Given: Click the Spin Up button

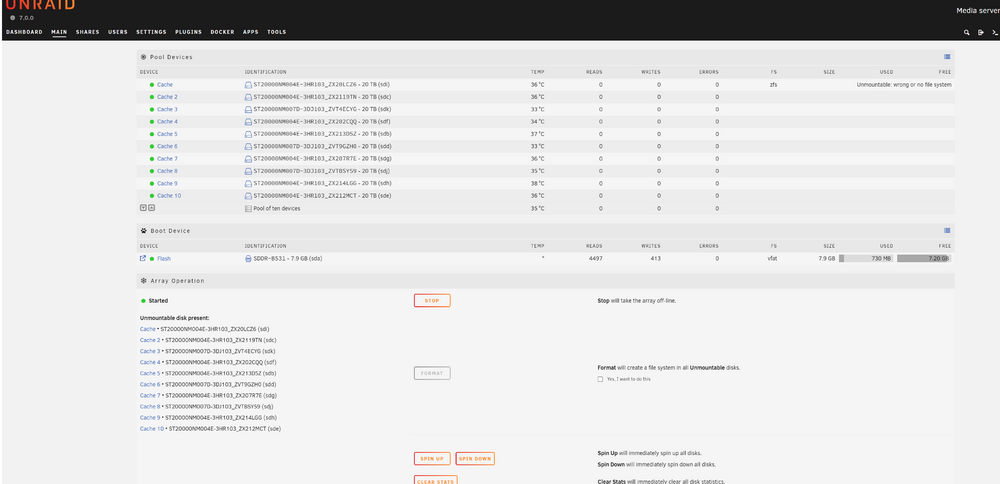Looking at the screenshot, I should point(432,458).
